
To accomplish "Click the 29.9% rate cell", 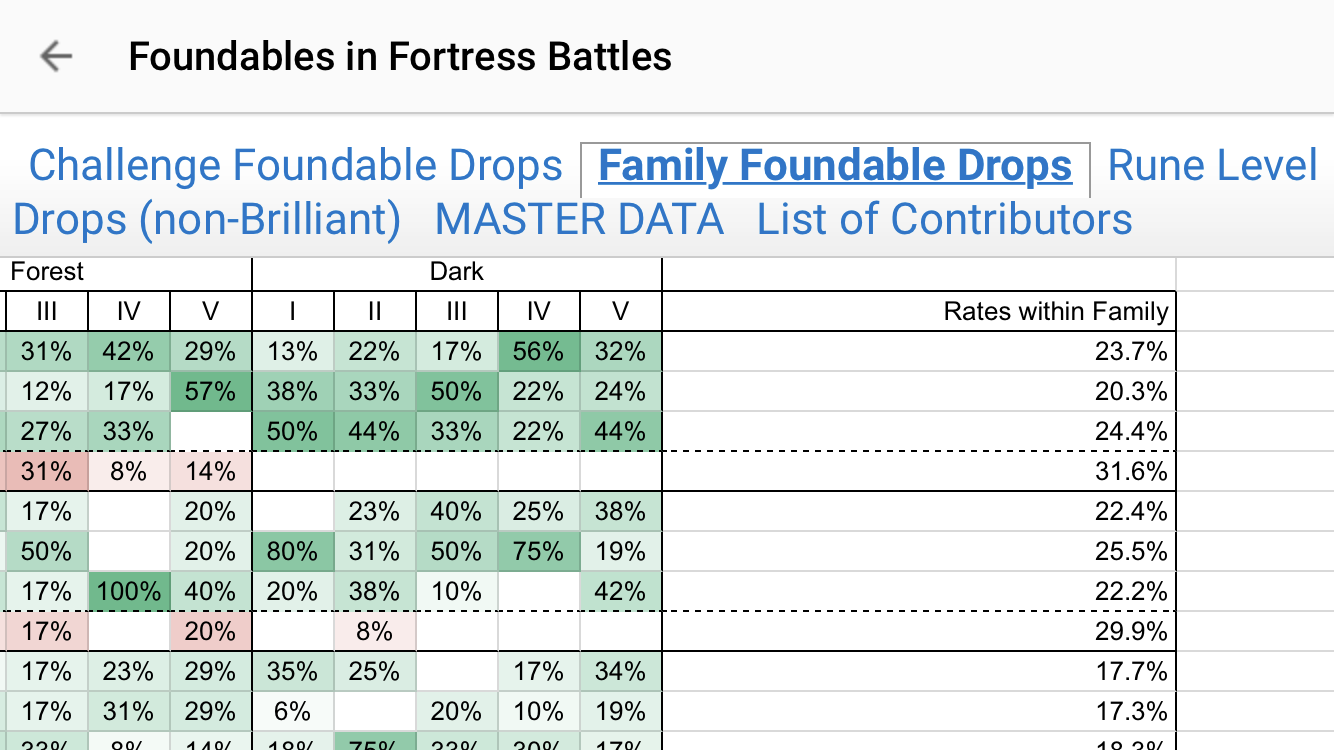I will click(1130, 631).
